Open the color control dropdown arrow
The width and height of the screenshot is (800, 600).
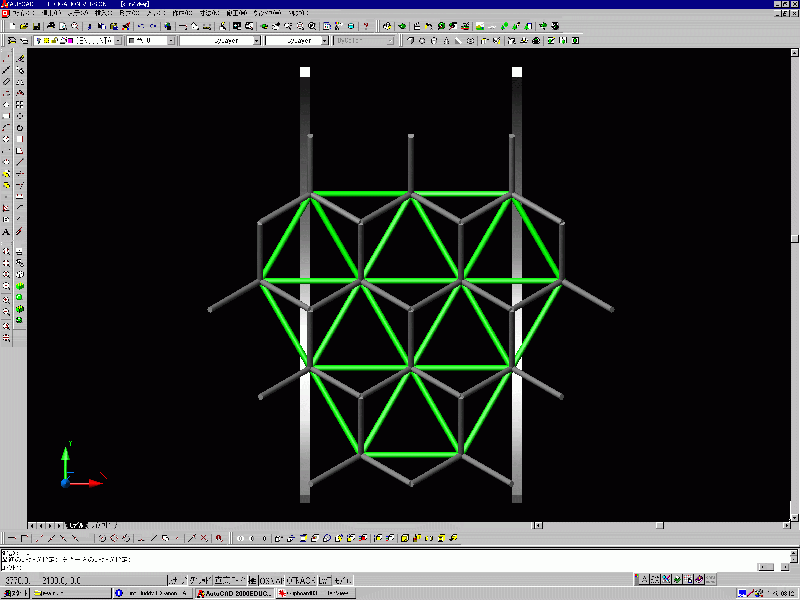171,40
